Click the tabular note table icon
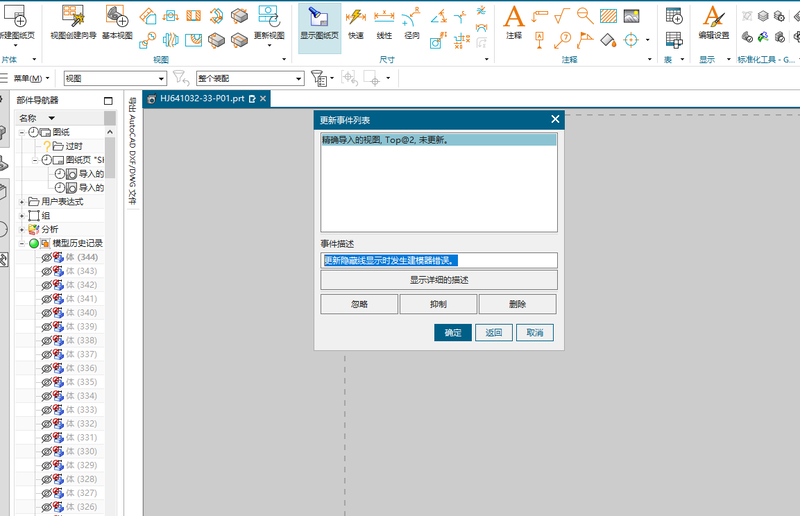800x516 pixels. [x=674, y=16]
